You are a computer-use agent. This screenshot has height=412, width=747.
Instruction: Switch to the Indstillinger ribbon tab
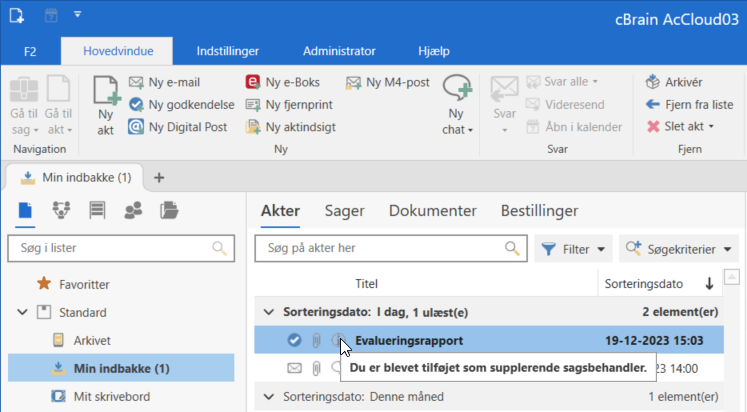(227, 51)
